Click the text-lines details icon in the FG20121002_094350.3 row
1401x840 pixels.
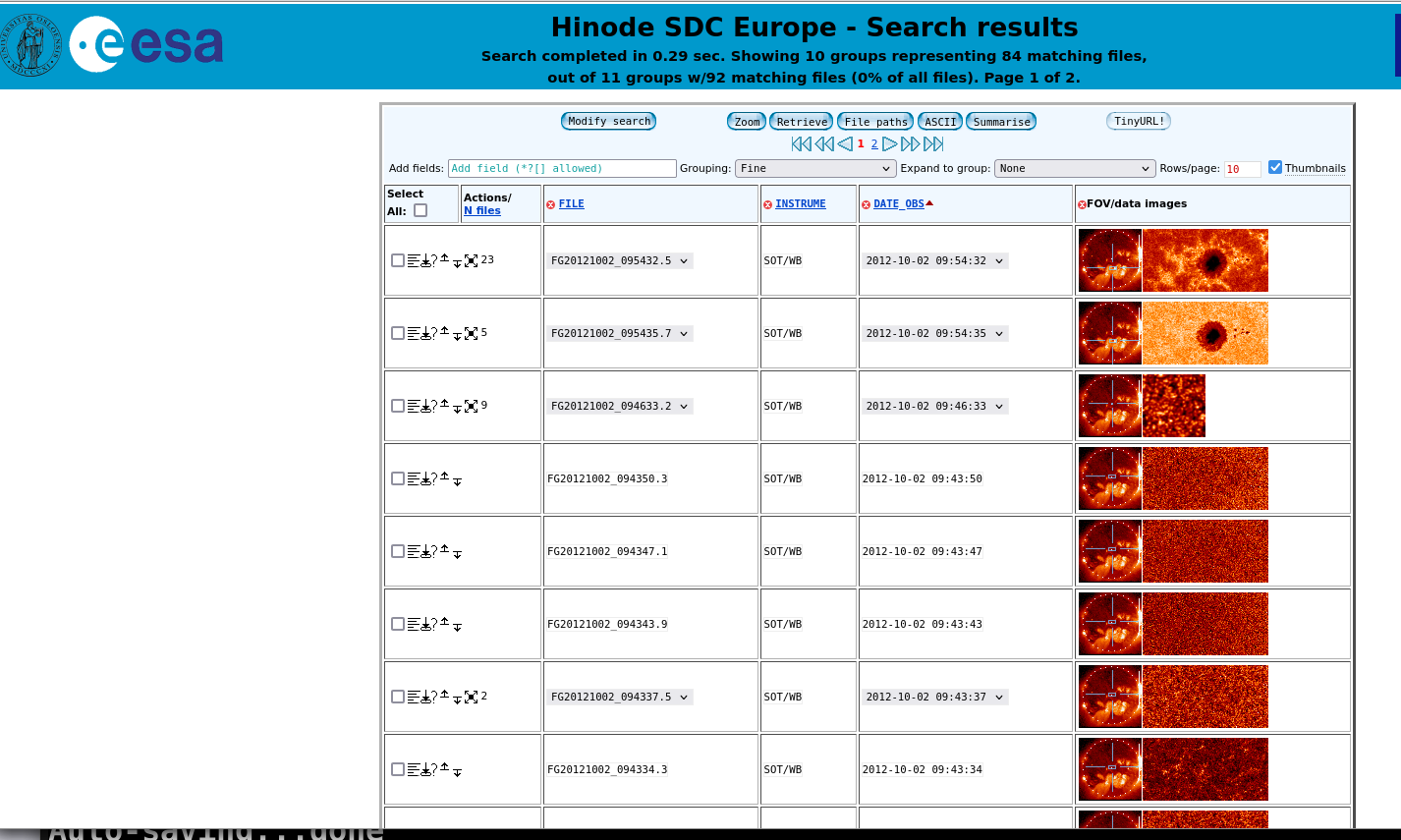pos(413,478)
